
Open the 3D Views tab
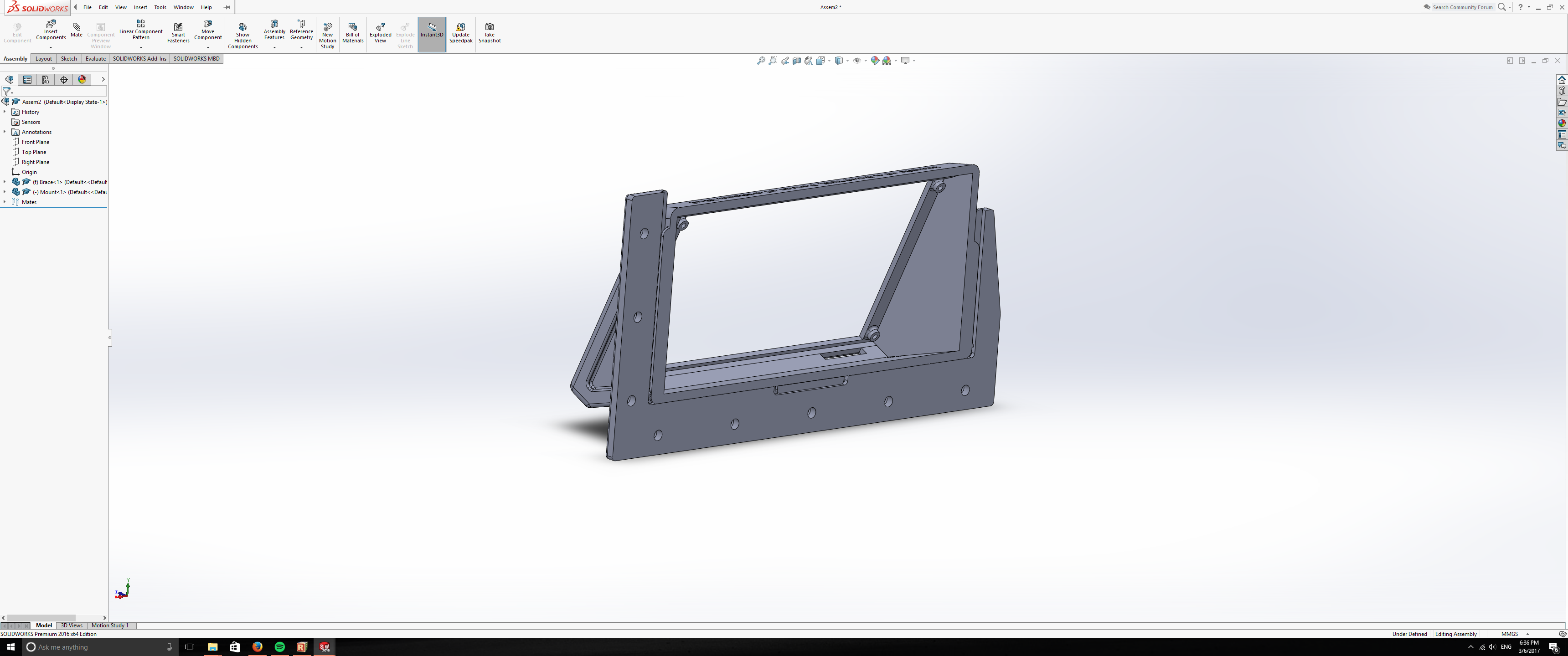coord(72,625)
